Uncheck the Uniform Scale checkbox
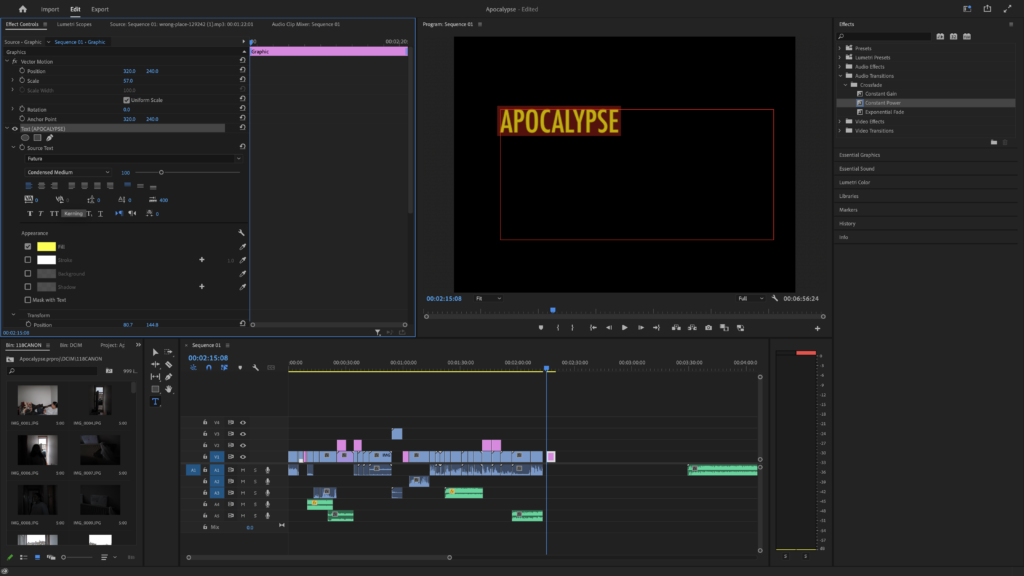 click(x=126, y=100)
